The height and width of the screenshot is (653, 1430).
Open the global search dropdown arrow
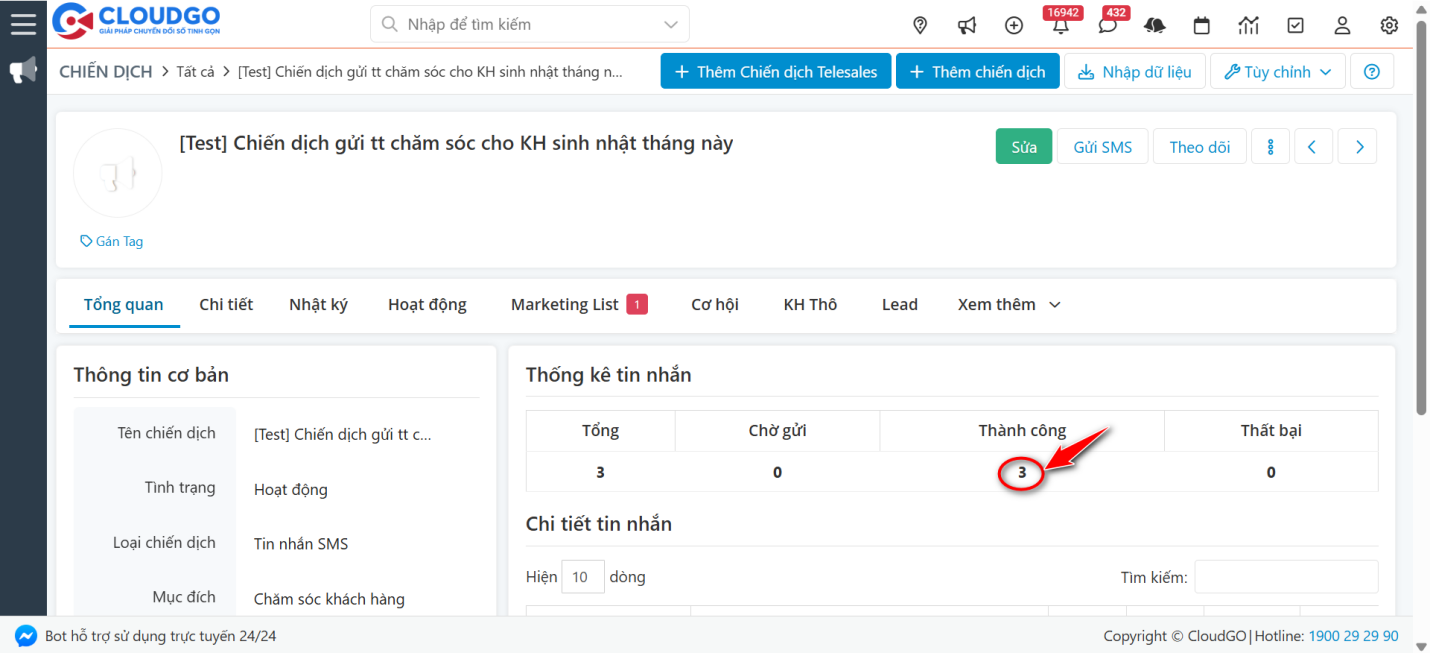(x=670, y=24)
